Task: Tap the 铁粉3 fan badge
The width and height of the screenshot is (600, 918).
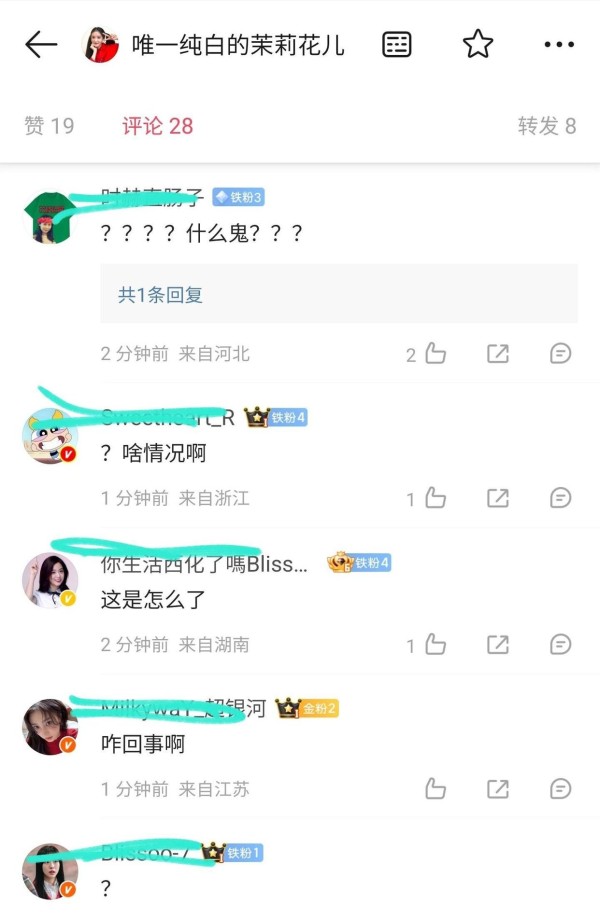Action: coord(238,197)
